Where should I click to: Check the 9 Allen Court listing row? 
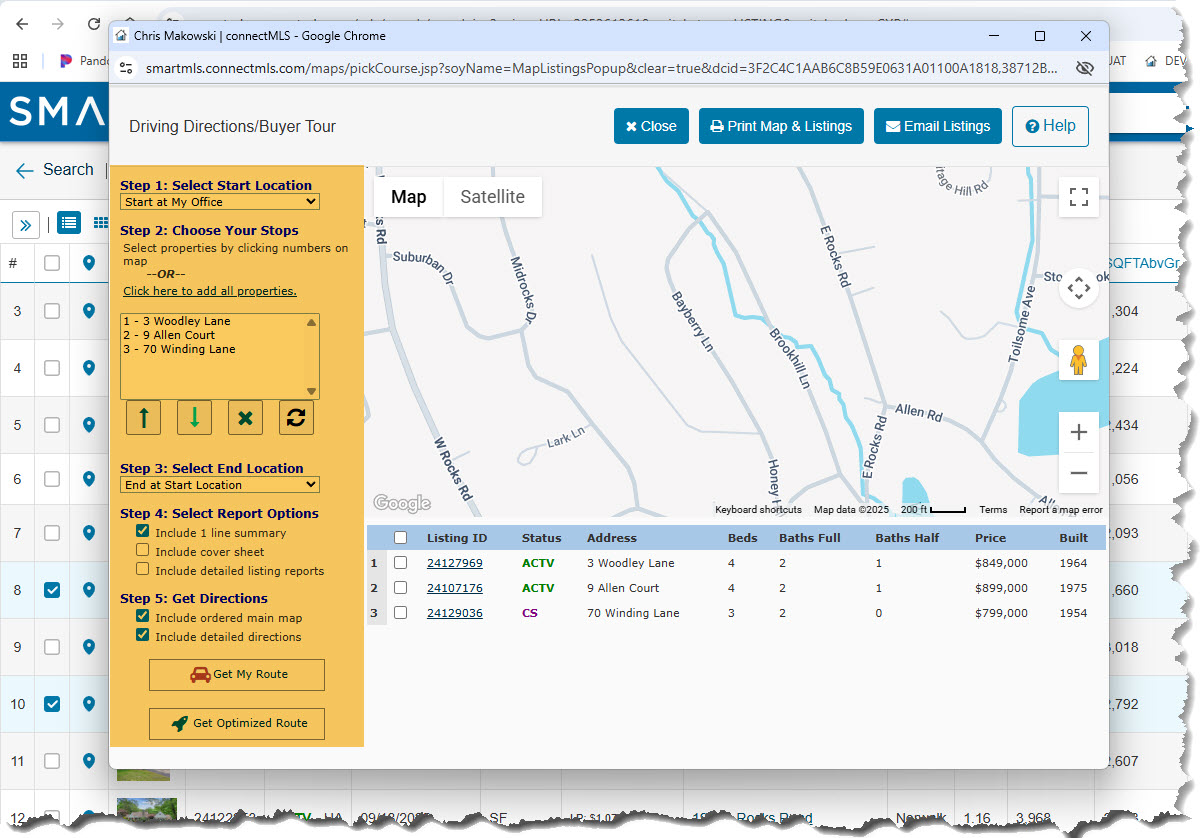click(x=400, y=588)
